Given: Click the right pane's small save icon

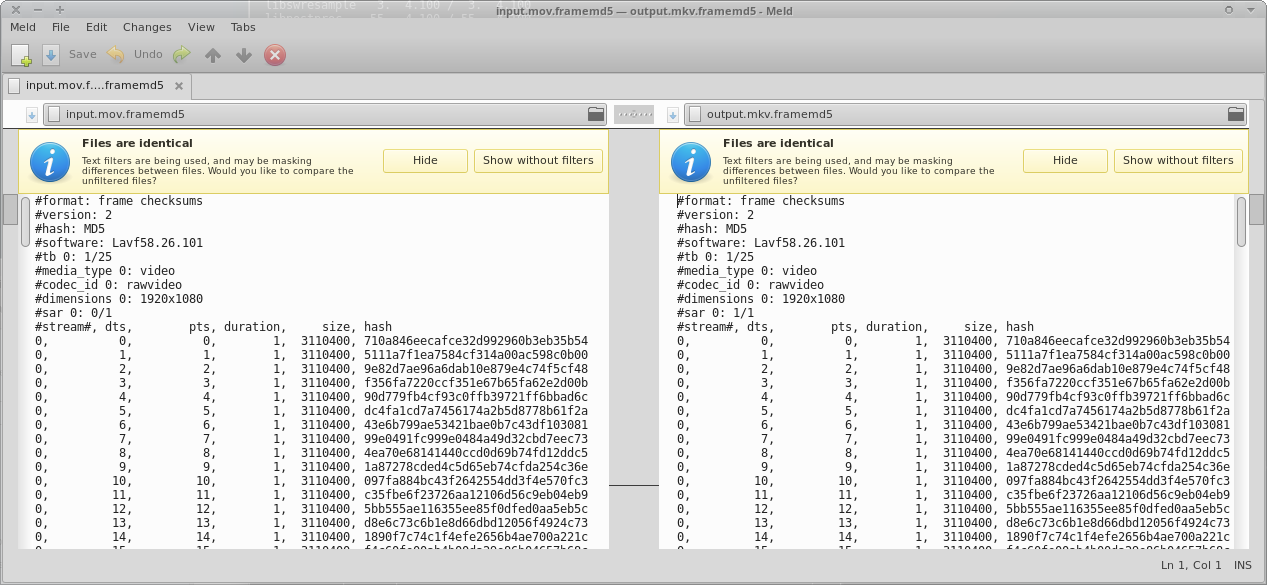Looking at the screenshot, I should coord(673,115).
